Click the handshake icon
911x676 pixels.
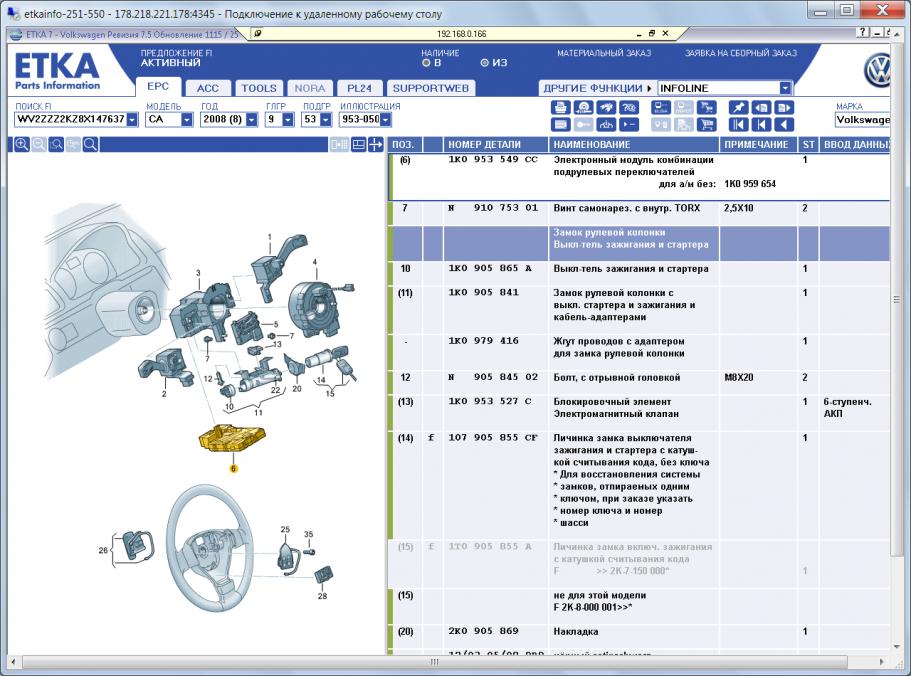606,107
